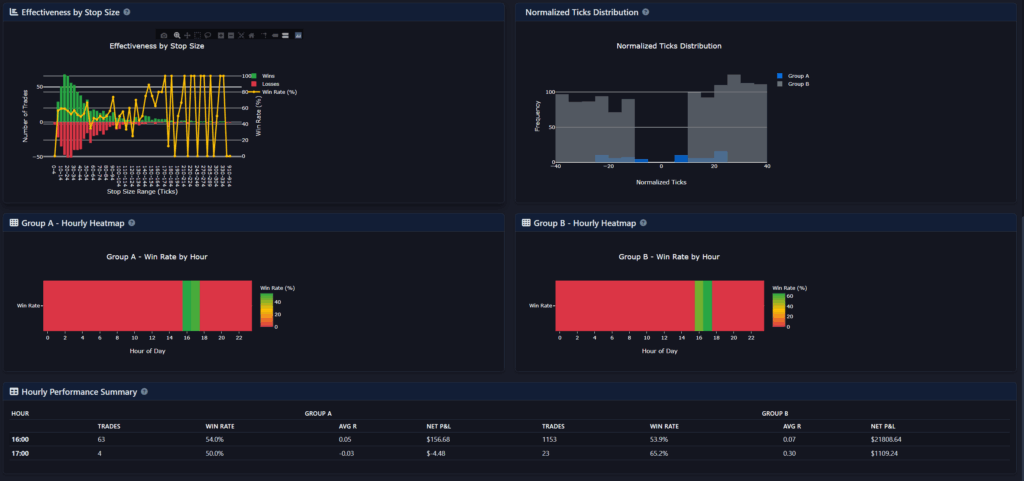Toggle the Wins legend entry
The height and width of the screenshot is (481, 1024).
pyautogui.click(x=268, y=76)
